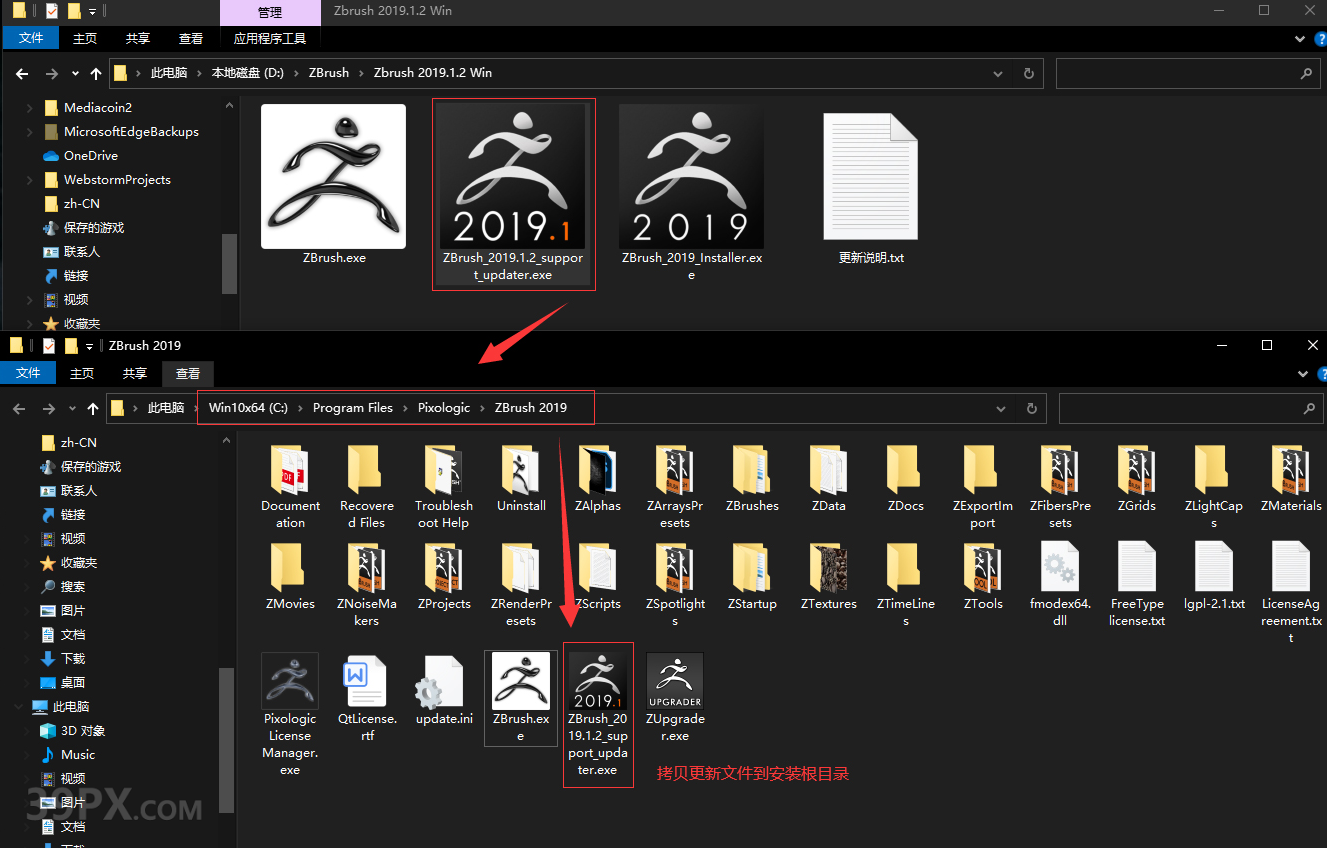Open address history dropdown in top window
1327x848 pixels.
(998, 73)
